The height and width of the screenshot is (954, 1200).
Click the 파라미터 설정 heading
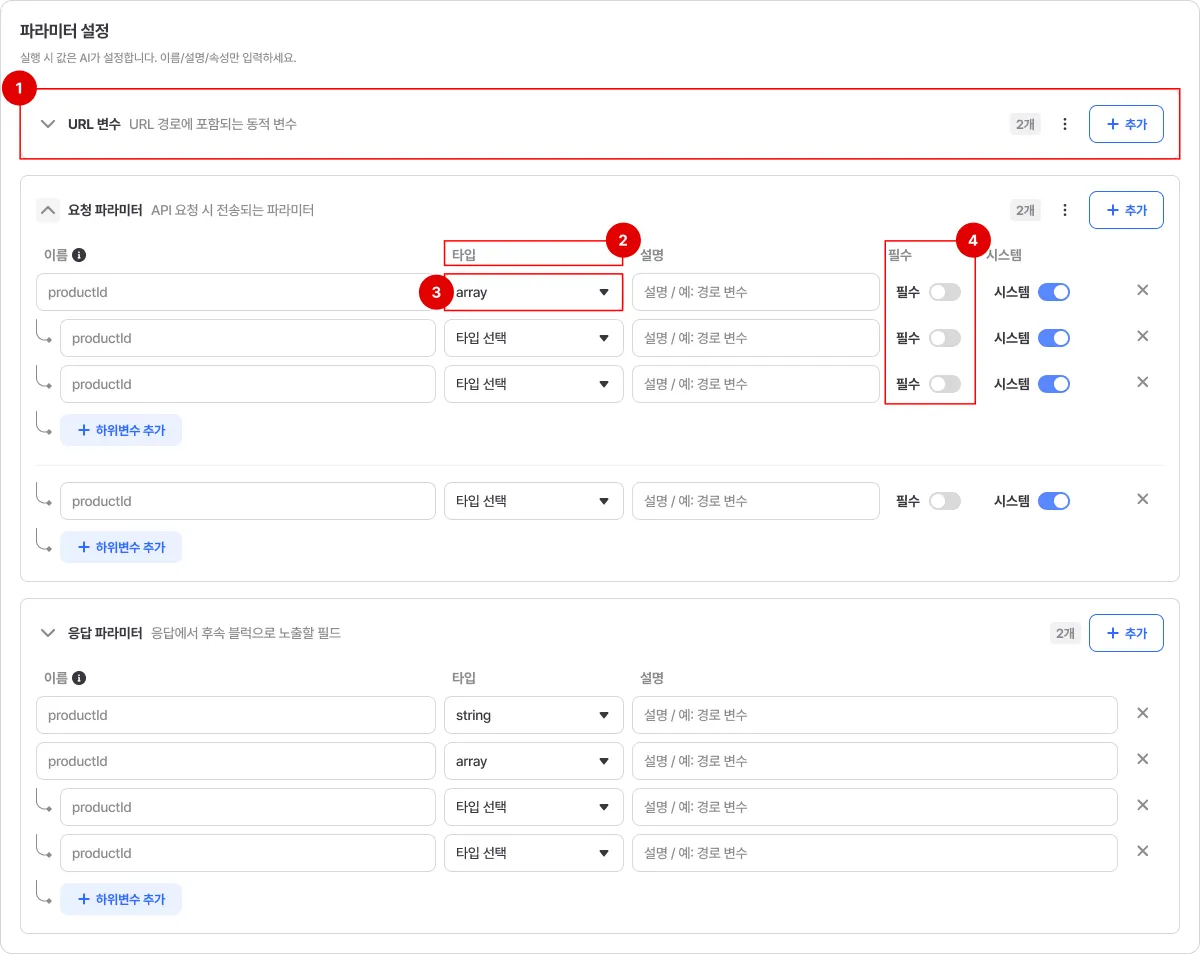pyautogui.click(x=64, y=30)
